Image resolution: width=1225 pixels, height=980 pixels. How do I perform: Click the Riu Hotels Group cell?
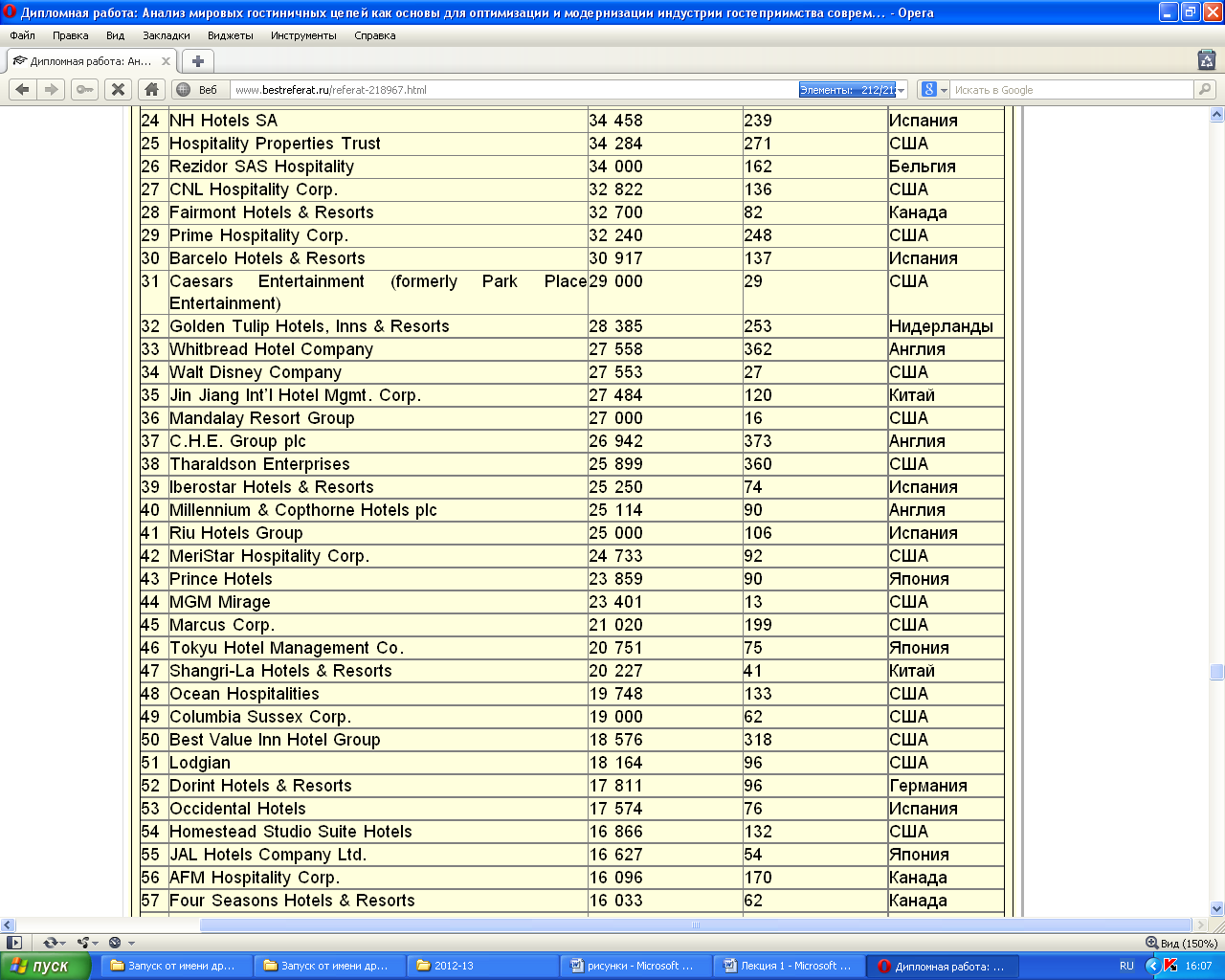pyautogui.click(x=377, y=533)
